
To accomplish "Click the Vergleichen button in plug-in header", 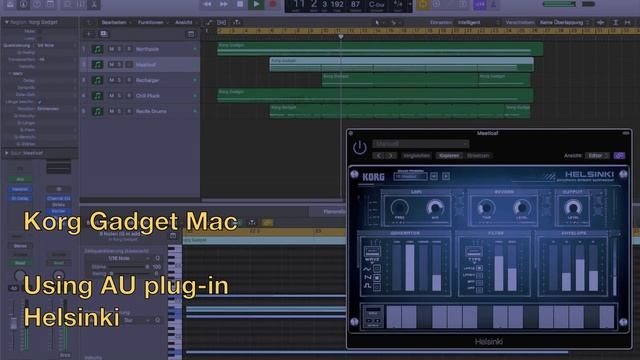I will [416, 156].
